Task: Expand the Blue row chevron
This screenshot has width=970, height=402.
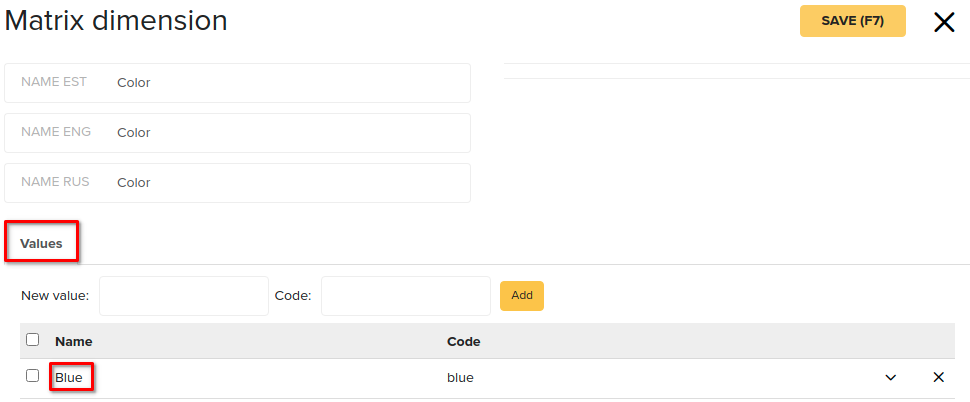Action: click(890, 377)
